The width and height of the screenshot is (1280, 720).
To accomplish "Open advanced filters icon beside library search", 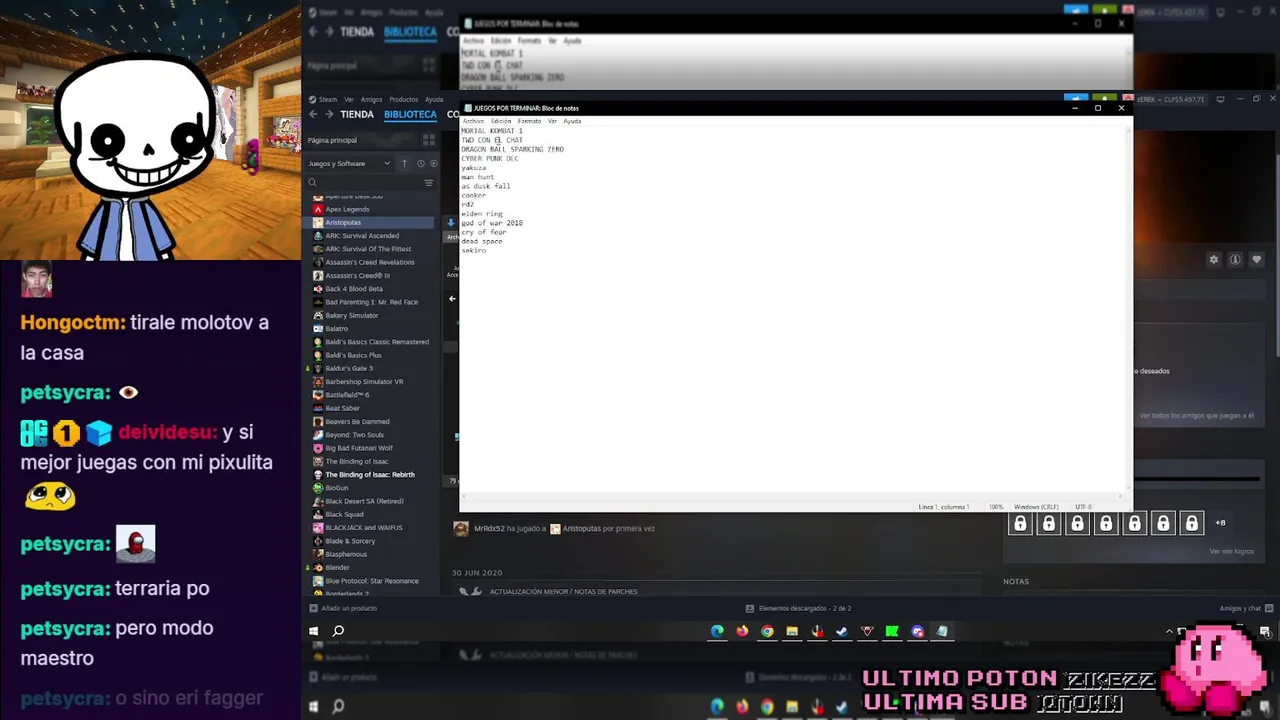I will (429, 183).
